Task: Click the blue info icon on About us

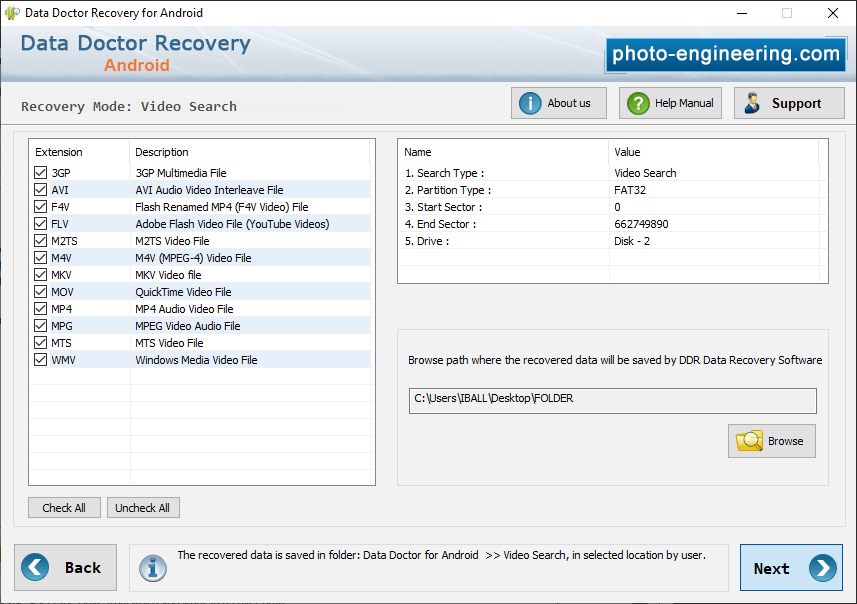Action: click(530, 103)
